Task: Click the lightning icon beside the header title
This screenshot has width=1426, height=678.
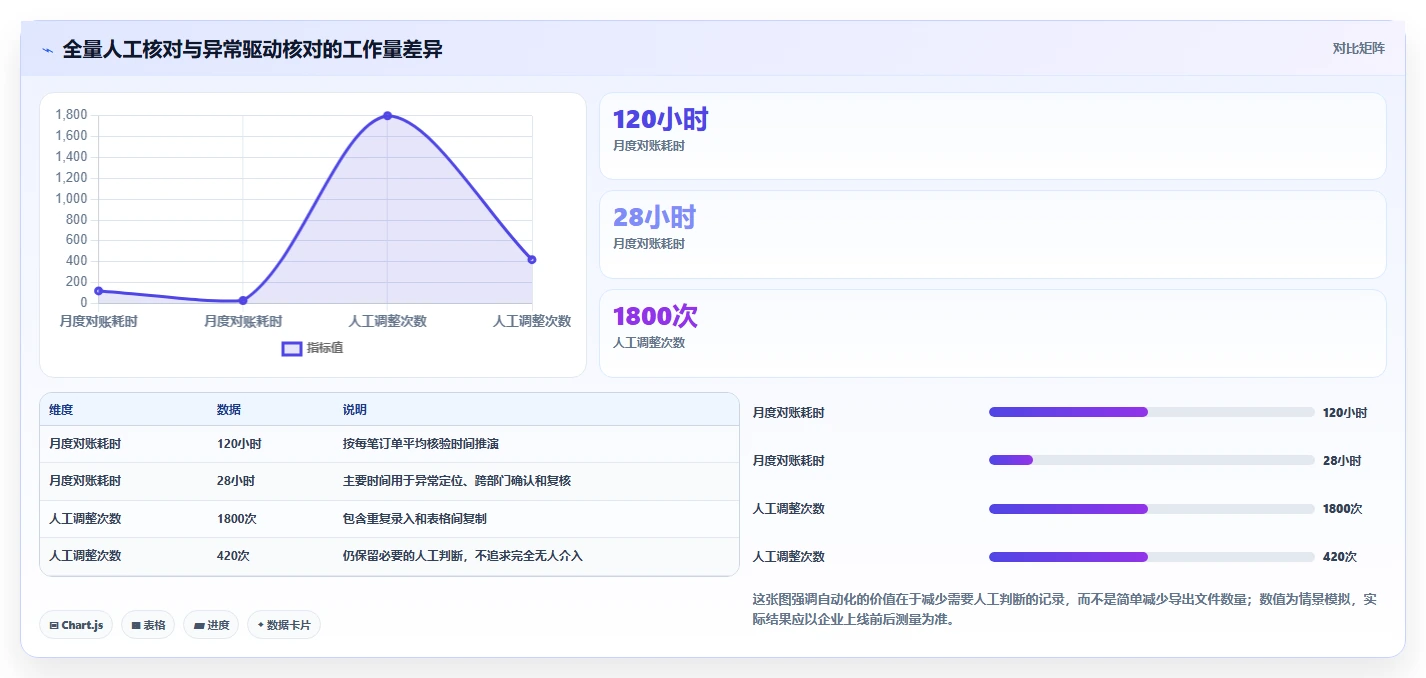Action: [x=47, y=50]
